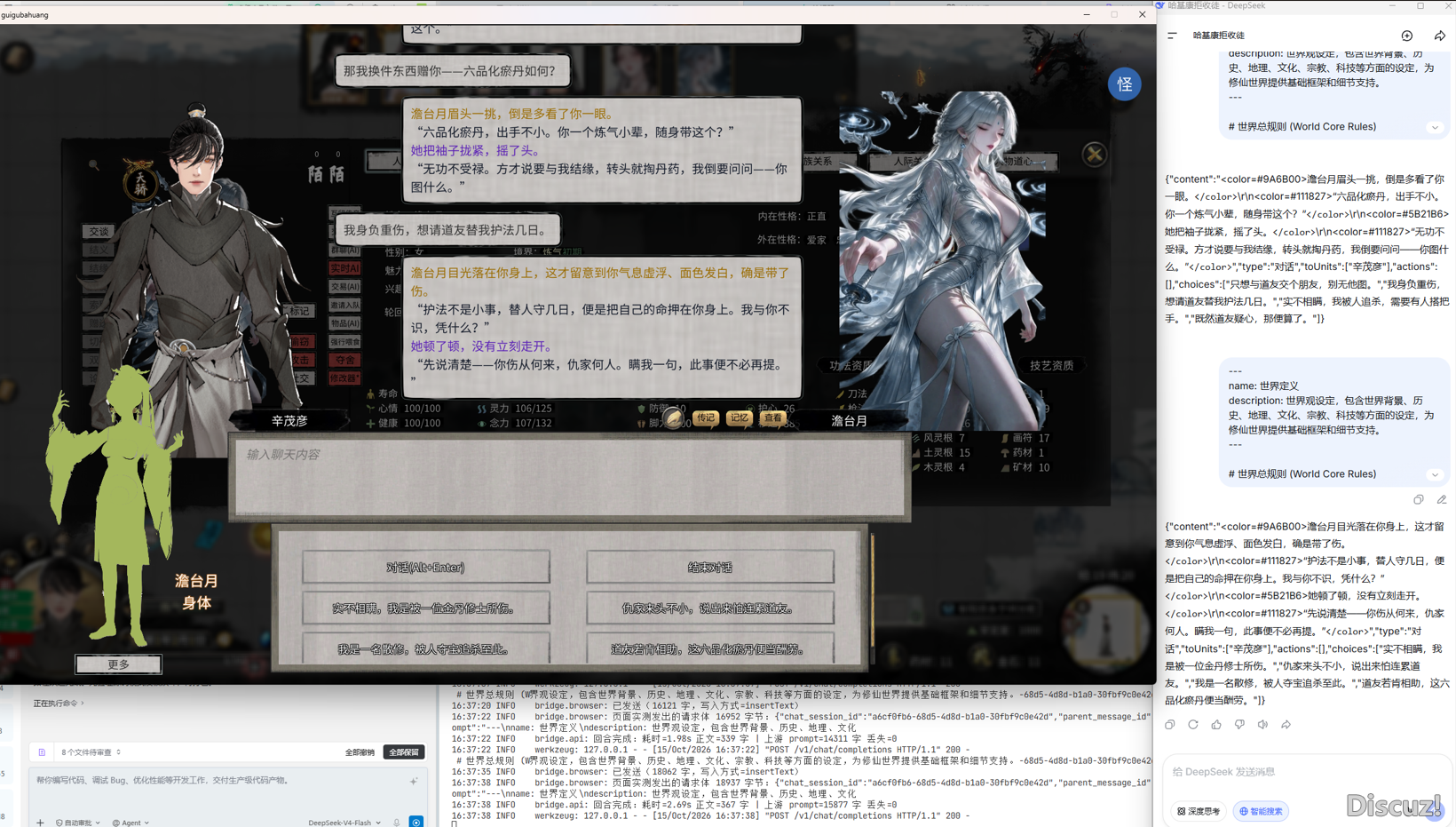Open the DeepSeek sidebar menu icon
The height and width of the screenshot is (827, 1456).
(1172, 36)
